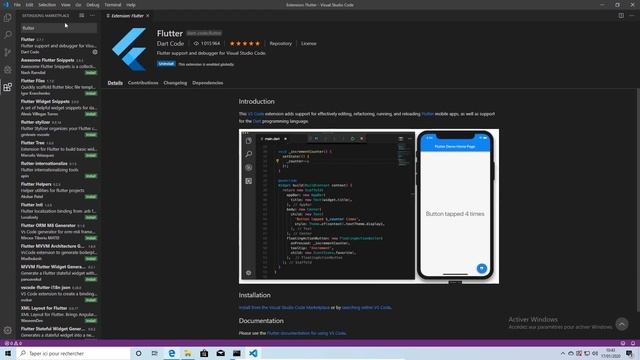Screen dimensions: 640x360
Task: Open the Help menu
Action: [x=131, y=5]
